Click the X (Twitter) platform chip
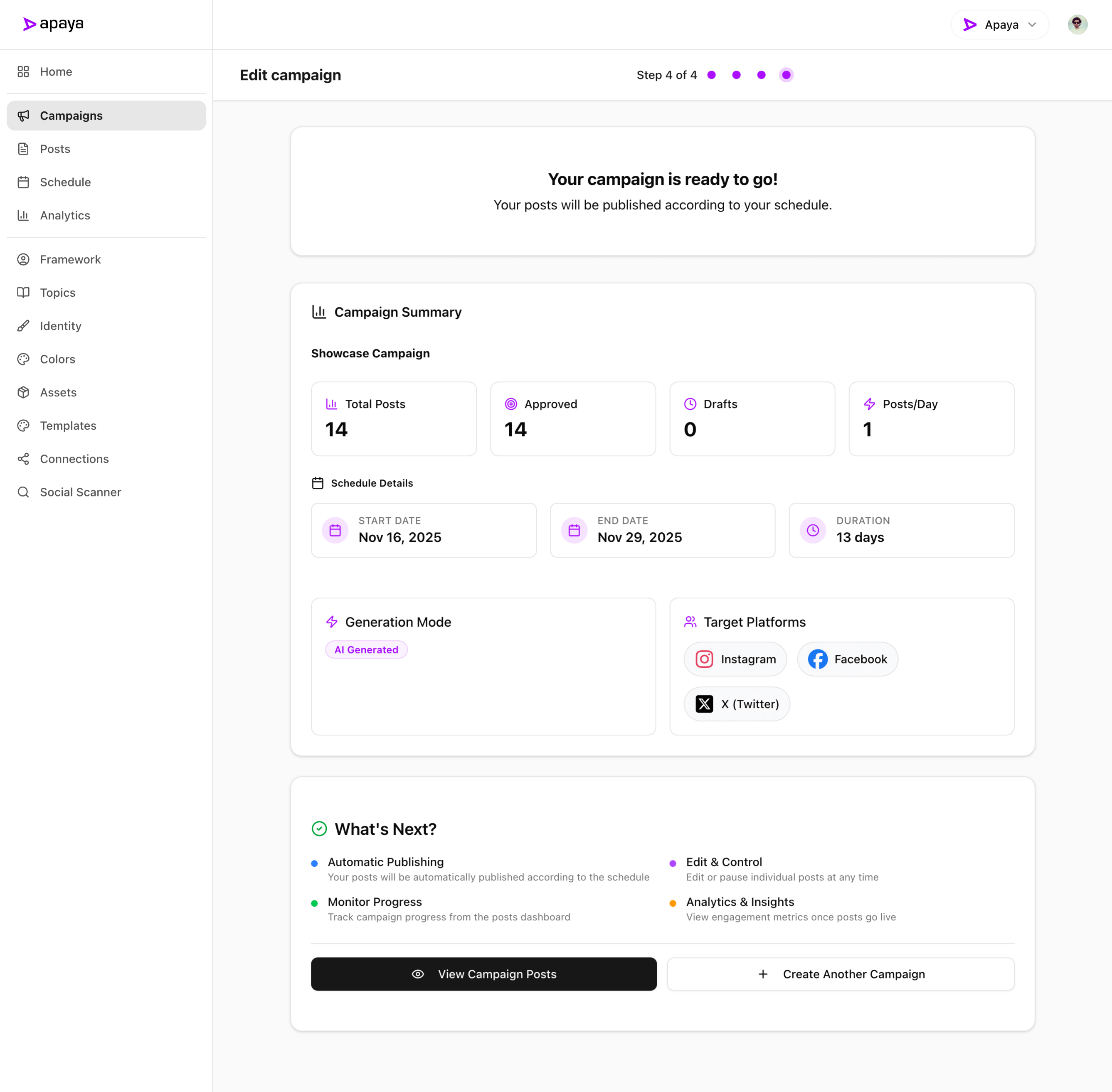1112x1092 pixels. tap(736, 704)
